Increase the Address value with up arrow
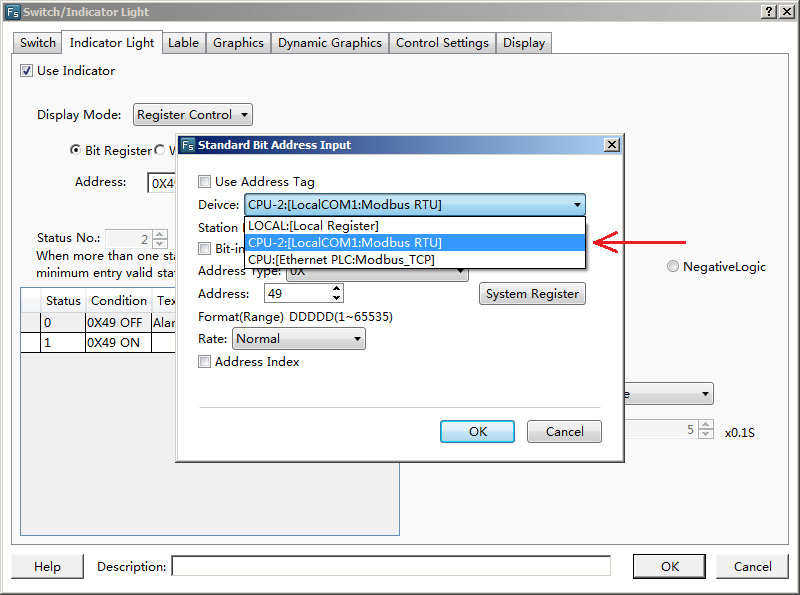 [336, 289]
